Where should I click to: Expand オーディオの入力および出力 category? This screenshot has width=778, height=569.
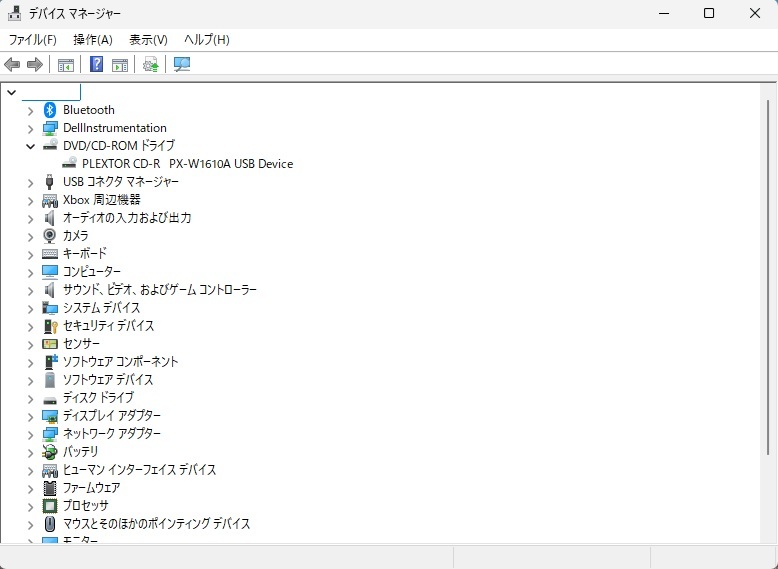pyautogui.click(x=30, y=218)
